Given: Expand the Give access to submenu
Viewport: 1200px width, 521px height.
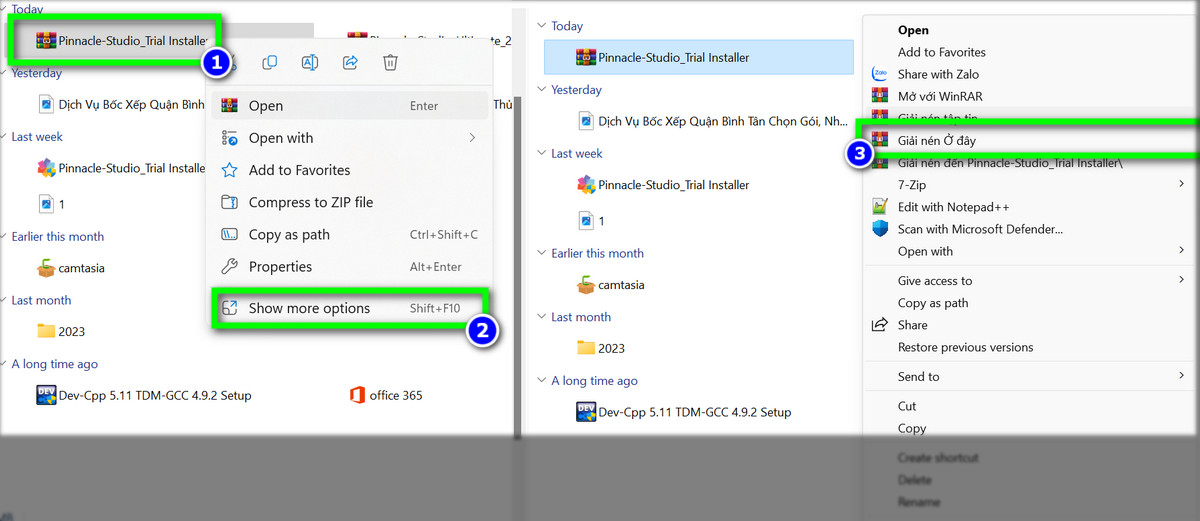Looking at the screenshot, I should [1181, 281].
